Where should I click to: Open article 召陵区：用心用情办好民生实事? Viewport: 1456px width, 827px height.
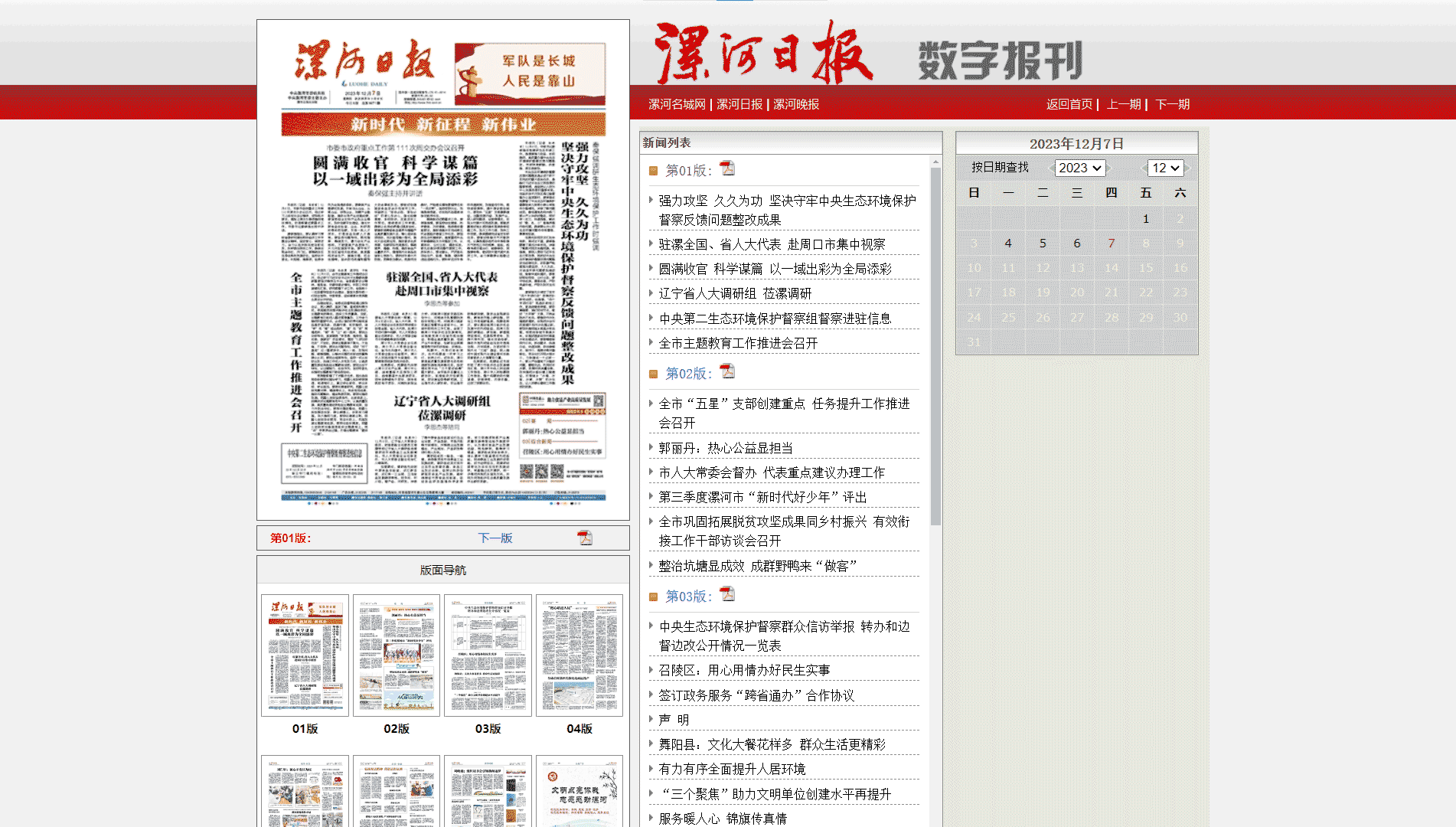click(744, 670)
